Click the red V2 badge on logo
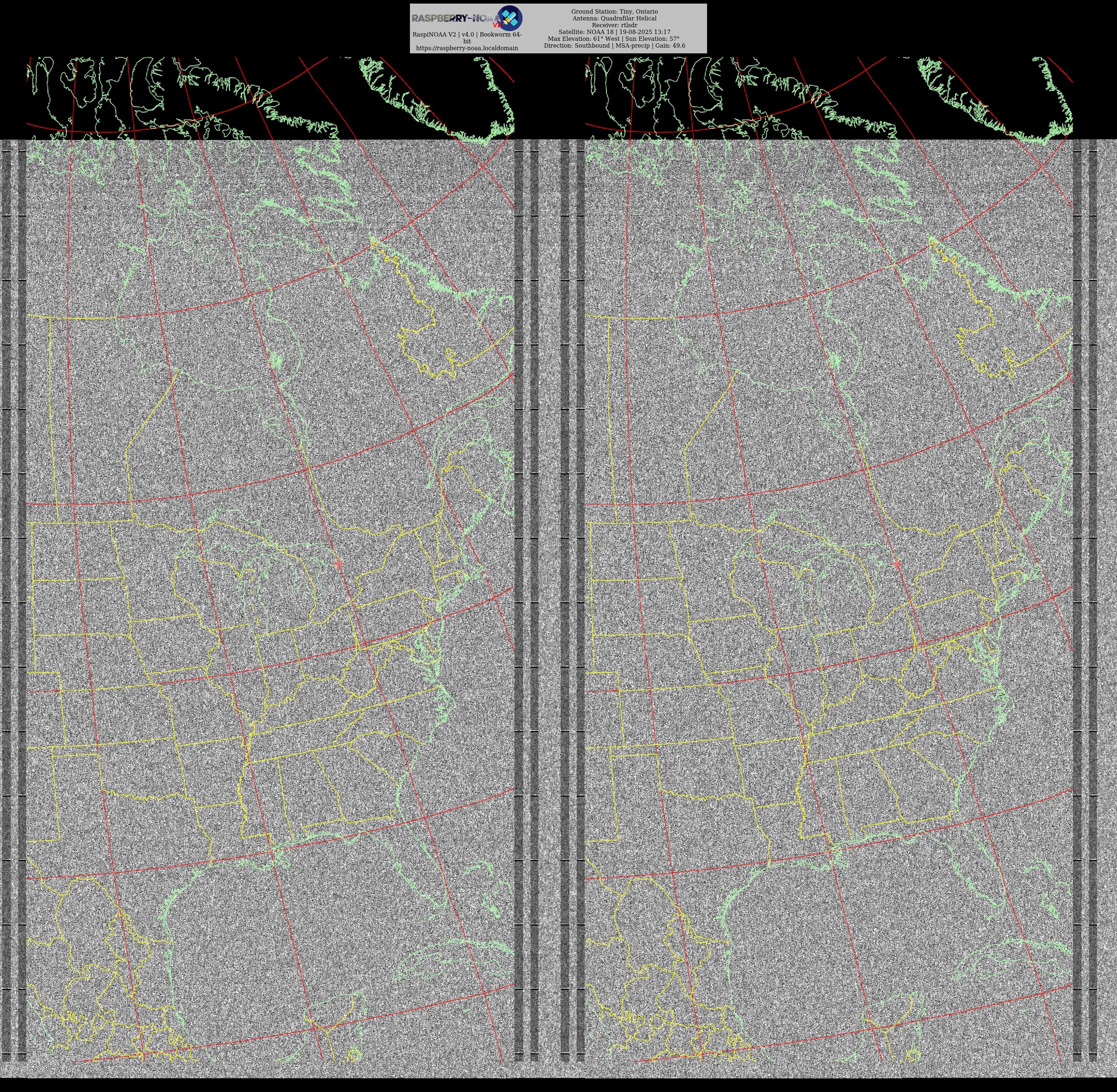The height and width of the screenshot is (1092, 1117). [x=497, y=25]
